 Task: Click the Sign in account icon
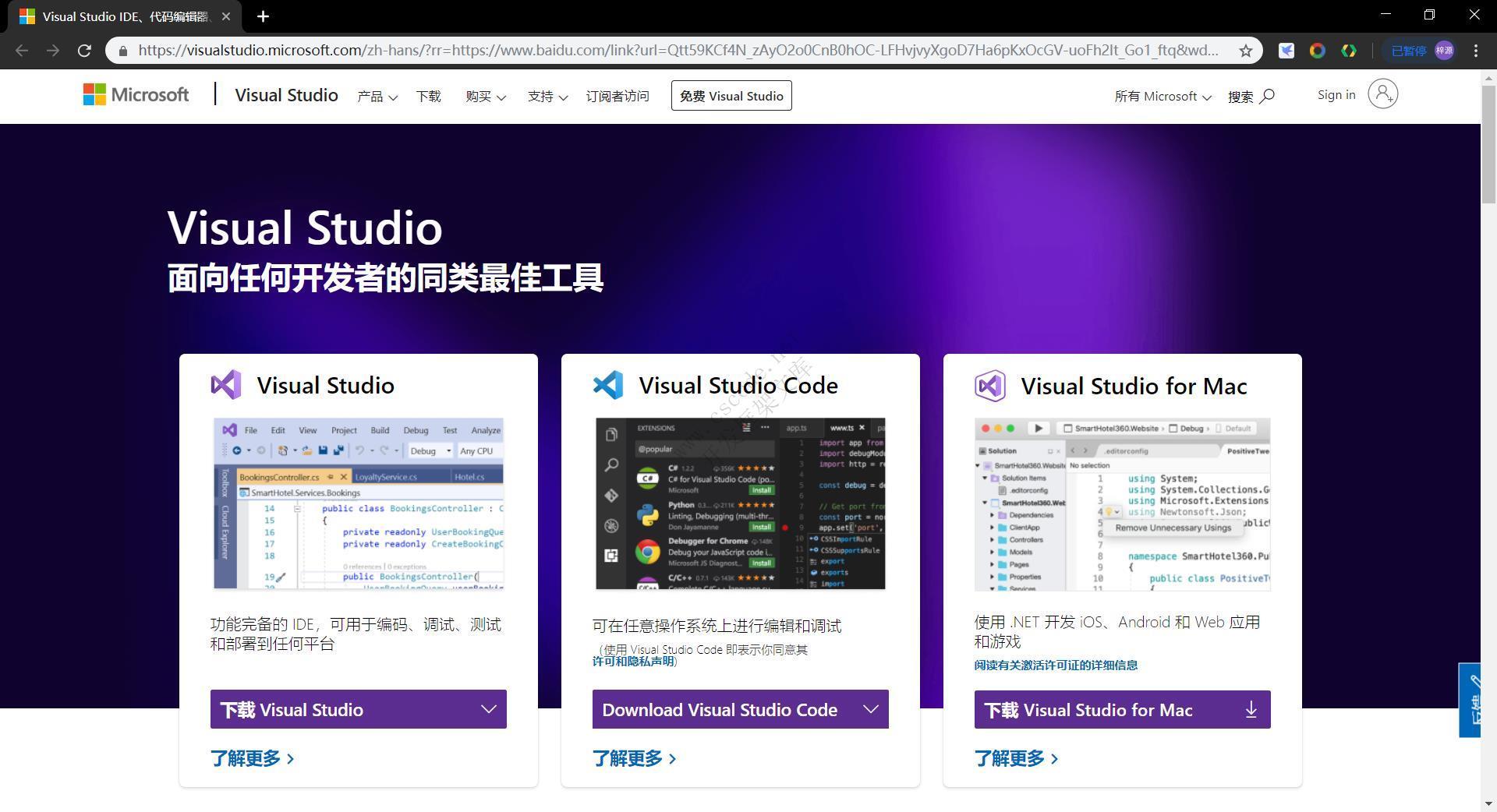click(x=1382, y=94)
